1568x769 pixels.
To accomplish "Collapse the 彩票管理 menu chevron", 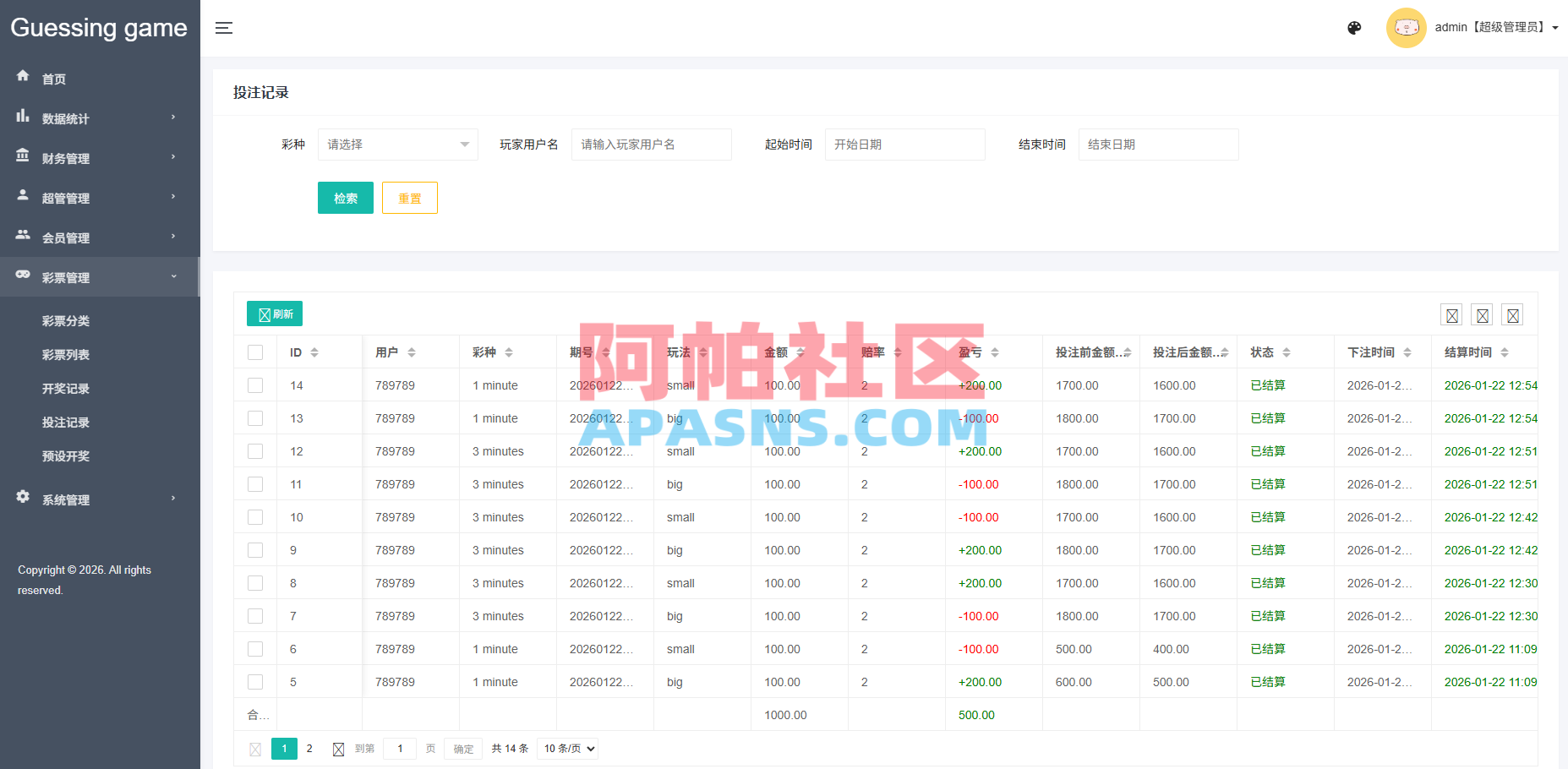I will (173, 276).
